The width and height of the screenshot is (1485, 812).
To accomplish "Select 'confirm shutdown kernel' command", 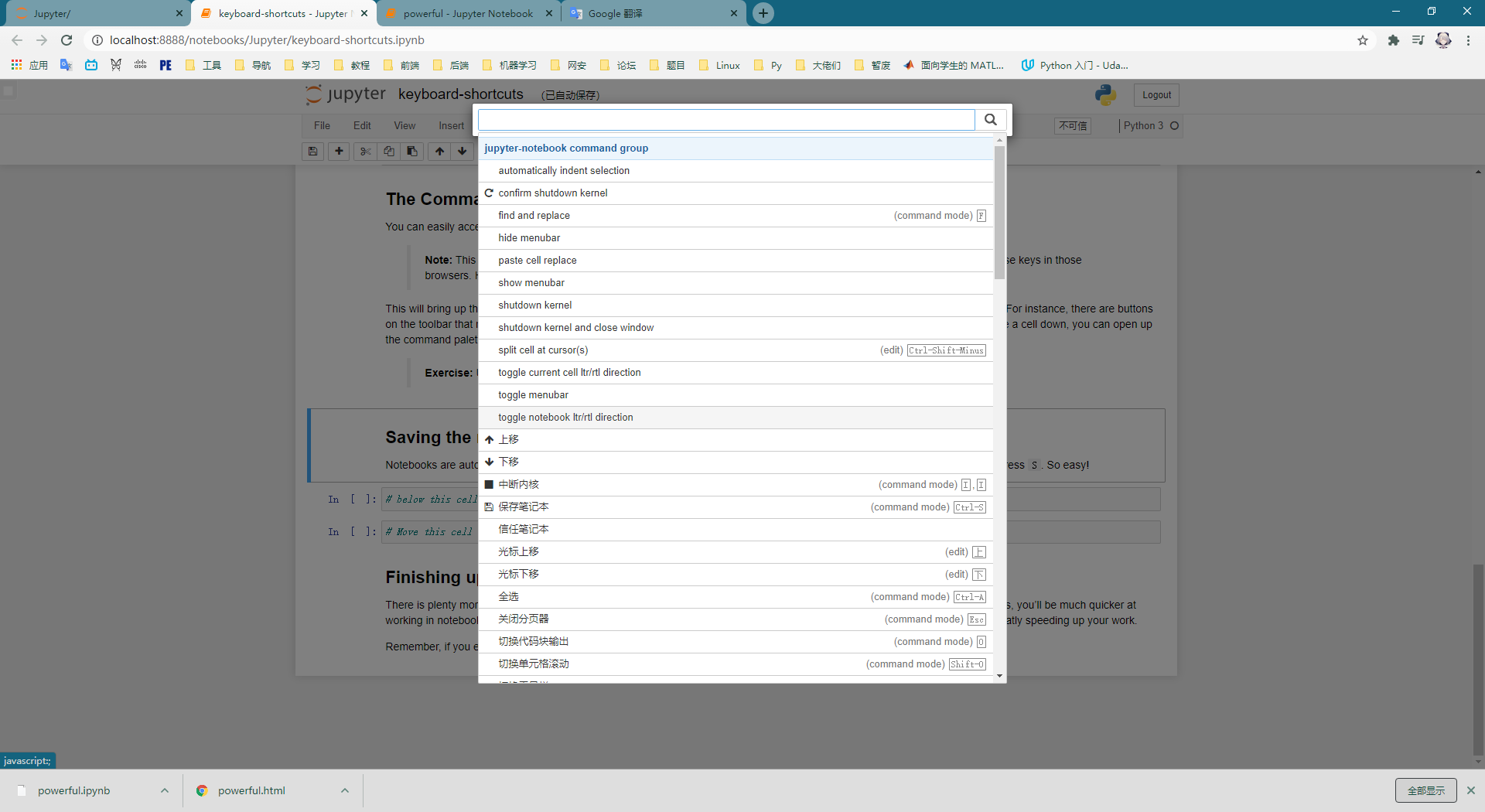I will [736, 193].
